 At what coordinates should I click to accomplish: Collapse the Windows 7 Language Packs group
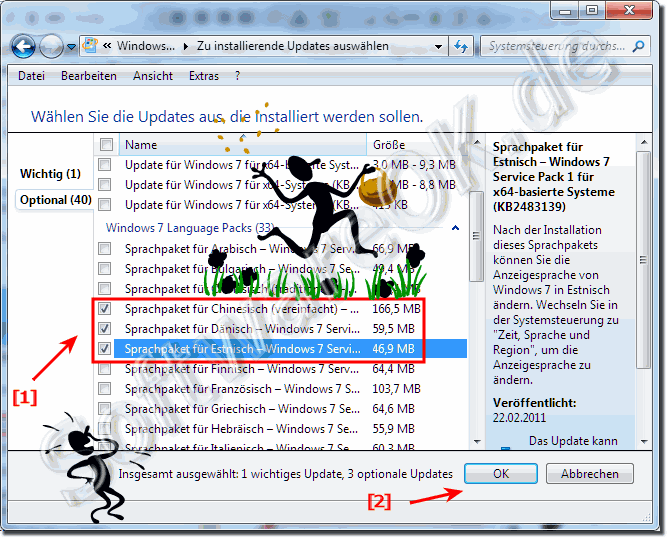click(x=455, y=228)
